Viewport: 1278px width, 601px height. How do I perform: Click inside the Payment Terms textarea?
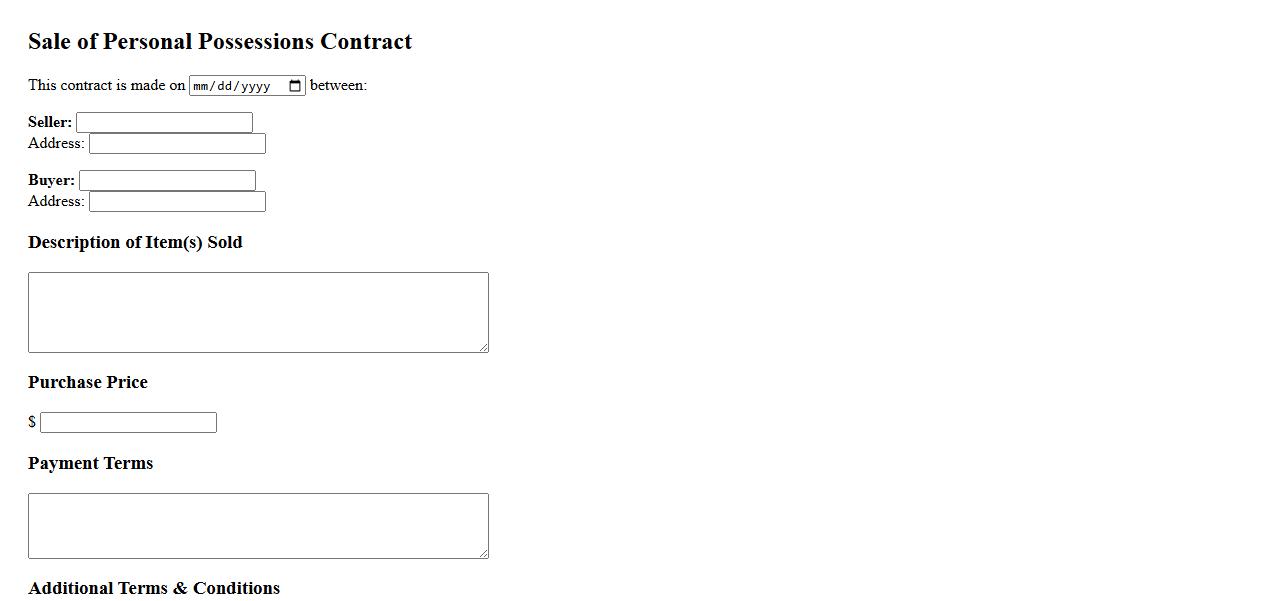click(x=258, y=525)
